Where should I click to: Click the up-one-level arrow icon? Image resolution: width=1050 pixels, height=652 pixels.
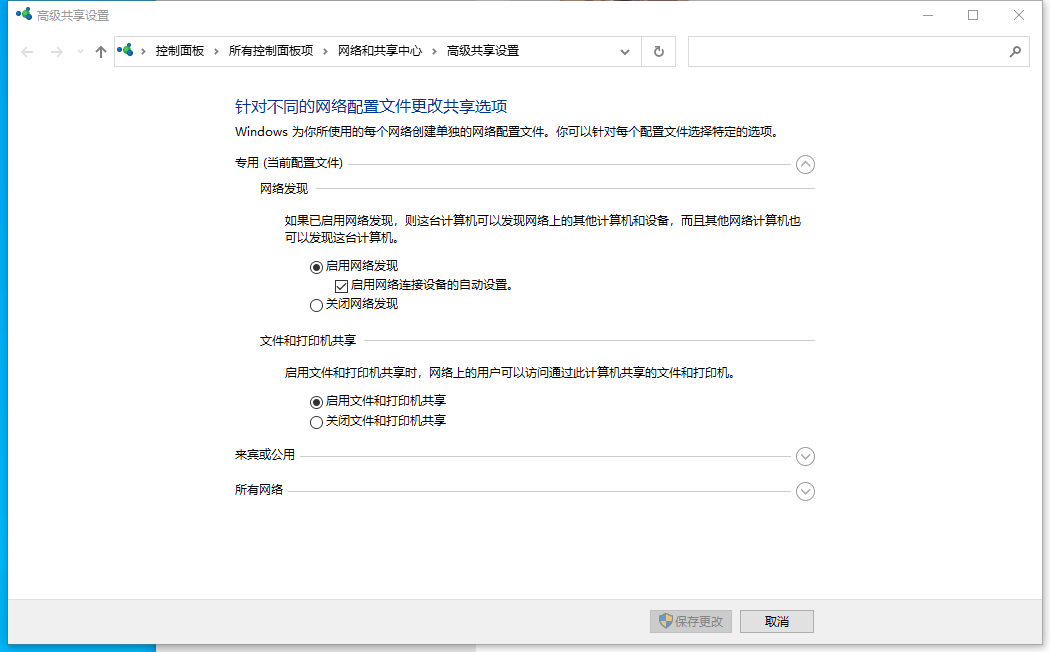[100, 52]
